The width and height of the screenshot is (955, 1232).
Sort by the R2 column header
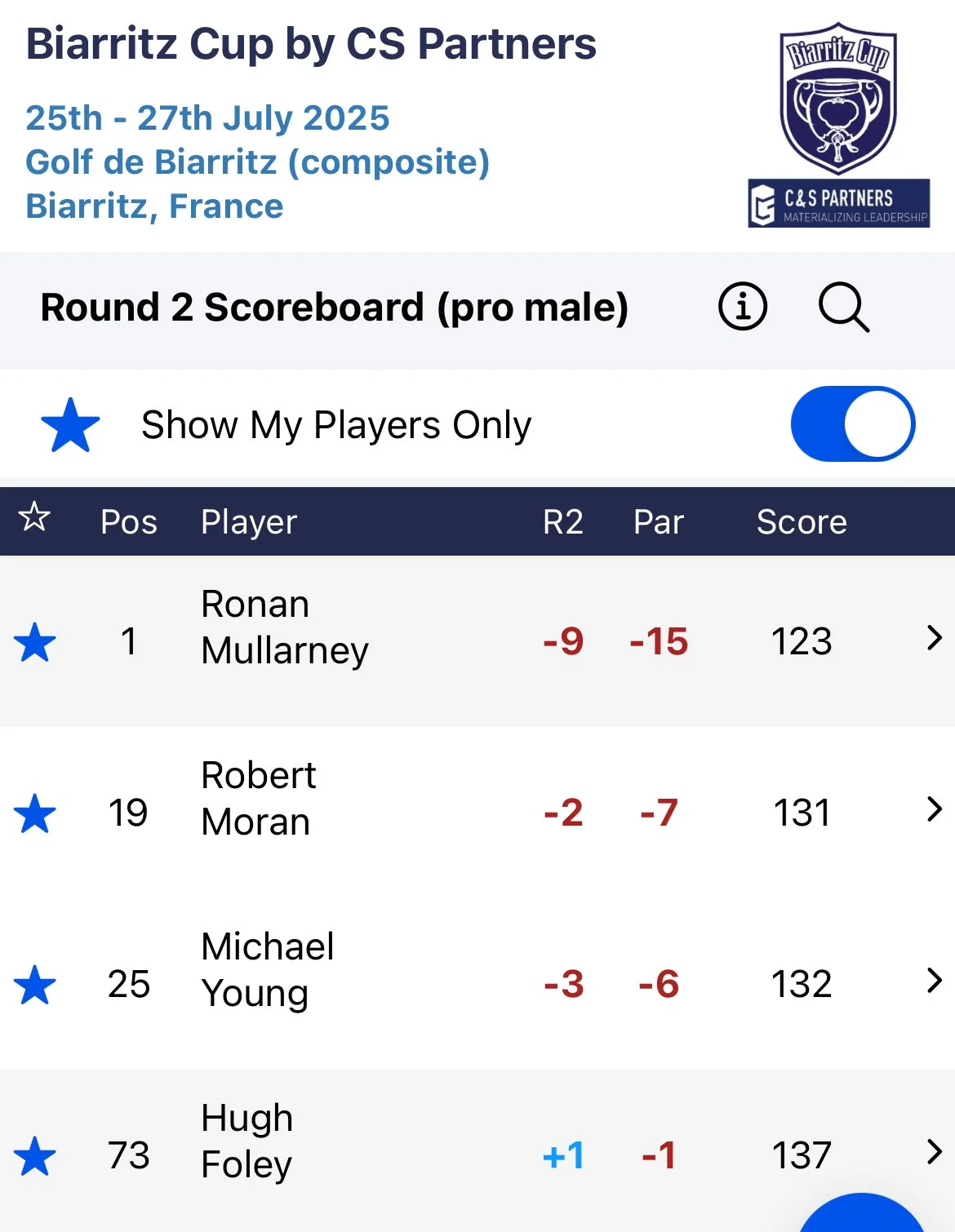[x=562, y=522]
